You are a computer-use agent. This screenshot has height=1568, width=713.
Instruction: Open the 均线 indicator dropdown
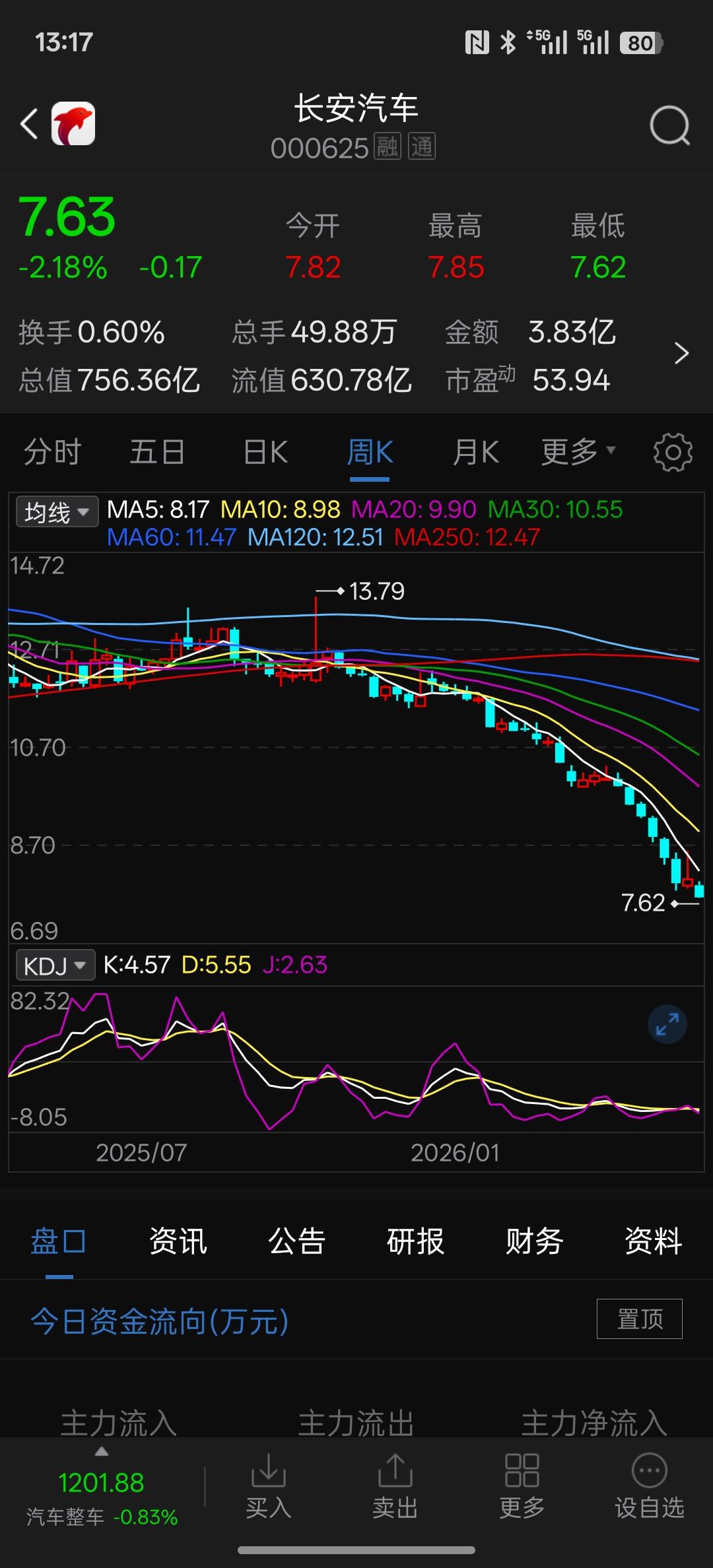tap(57, 511)
